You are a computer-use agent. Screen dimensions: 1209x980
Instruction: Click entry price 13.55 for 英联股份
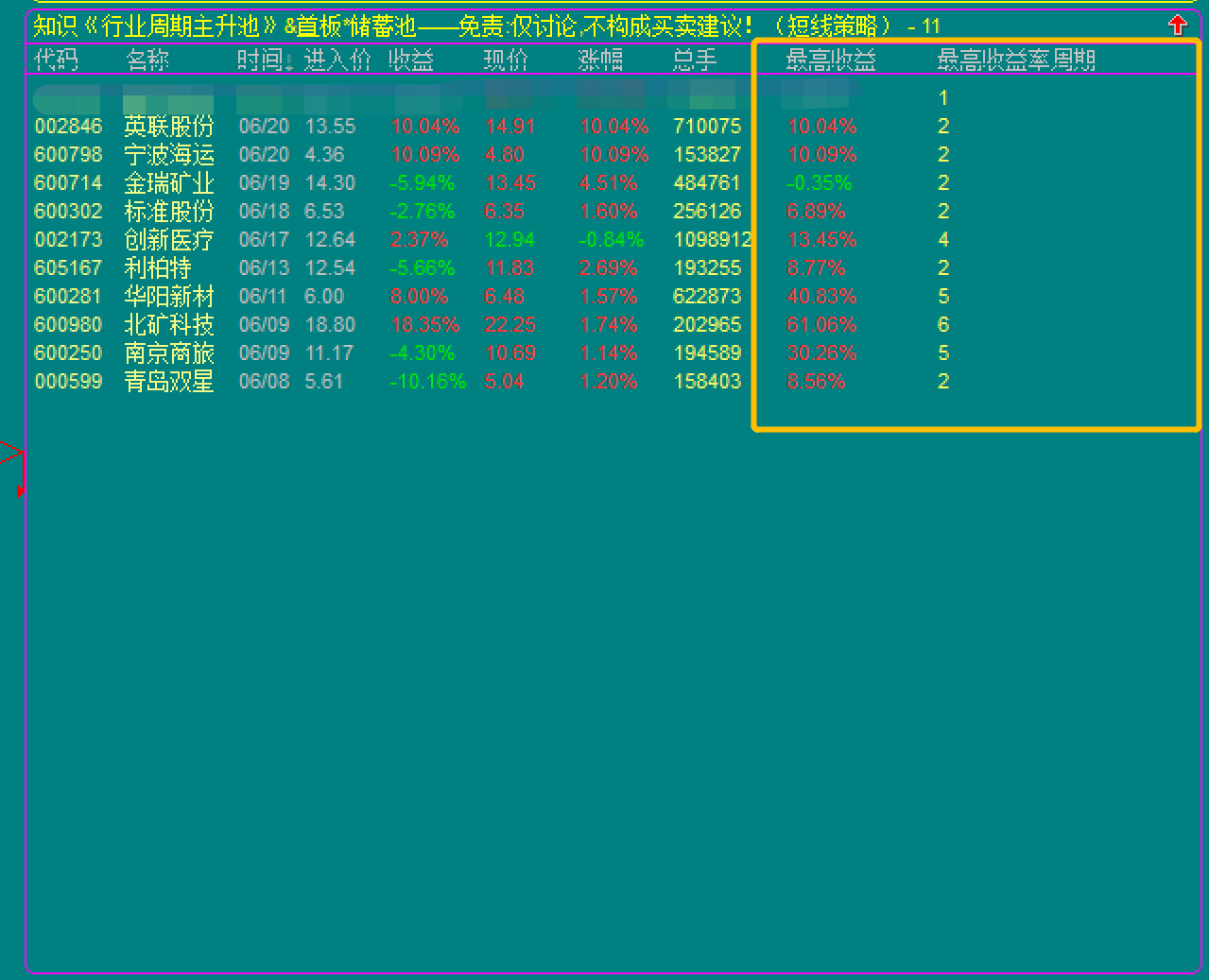[330, 127]
